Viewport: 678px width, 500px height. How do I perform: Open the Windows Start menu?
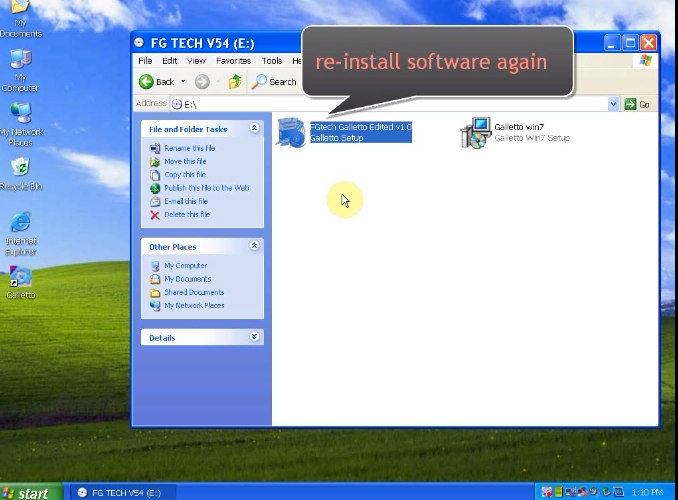click(x=31, y=492)
